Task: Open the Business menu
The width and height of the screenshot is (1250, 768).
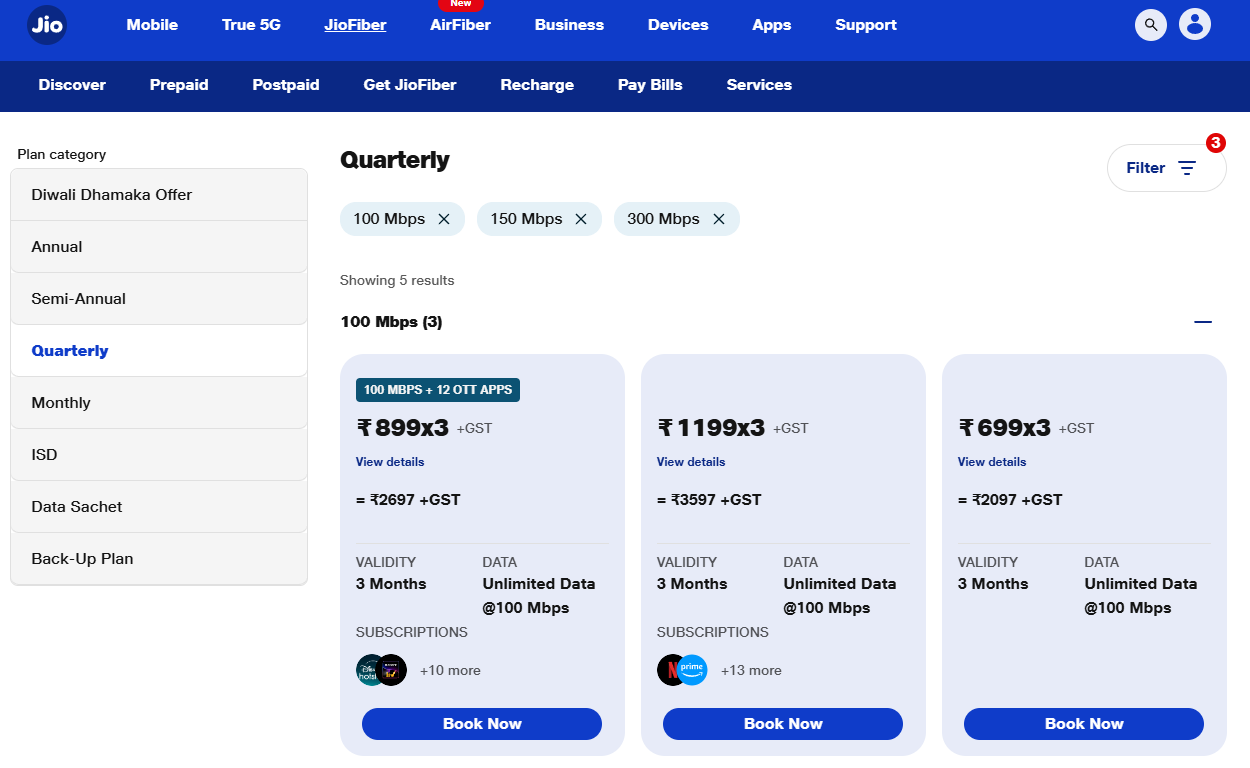Action: coord(569,25)
